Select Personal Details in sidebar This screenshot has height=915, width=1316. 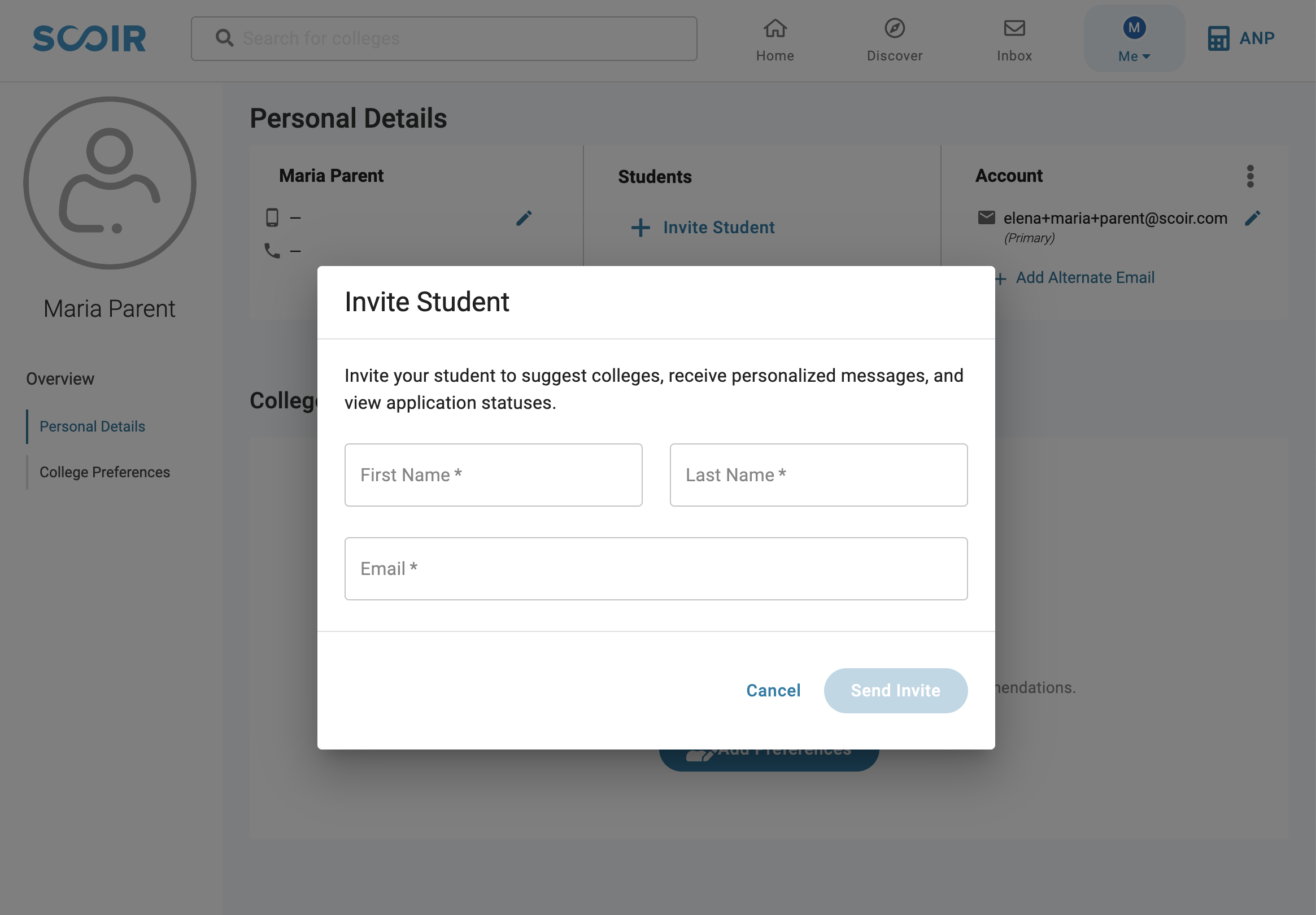(92, 426)
